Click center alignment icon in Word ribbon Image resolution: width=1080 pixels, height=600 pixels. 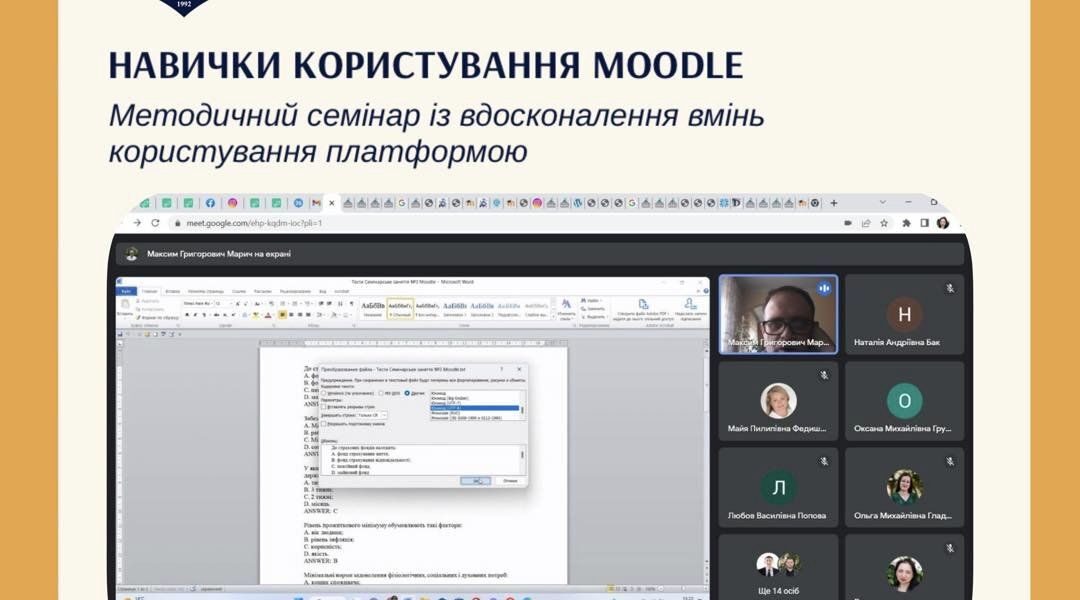[x=291, y=315]
